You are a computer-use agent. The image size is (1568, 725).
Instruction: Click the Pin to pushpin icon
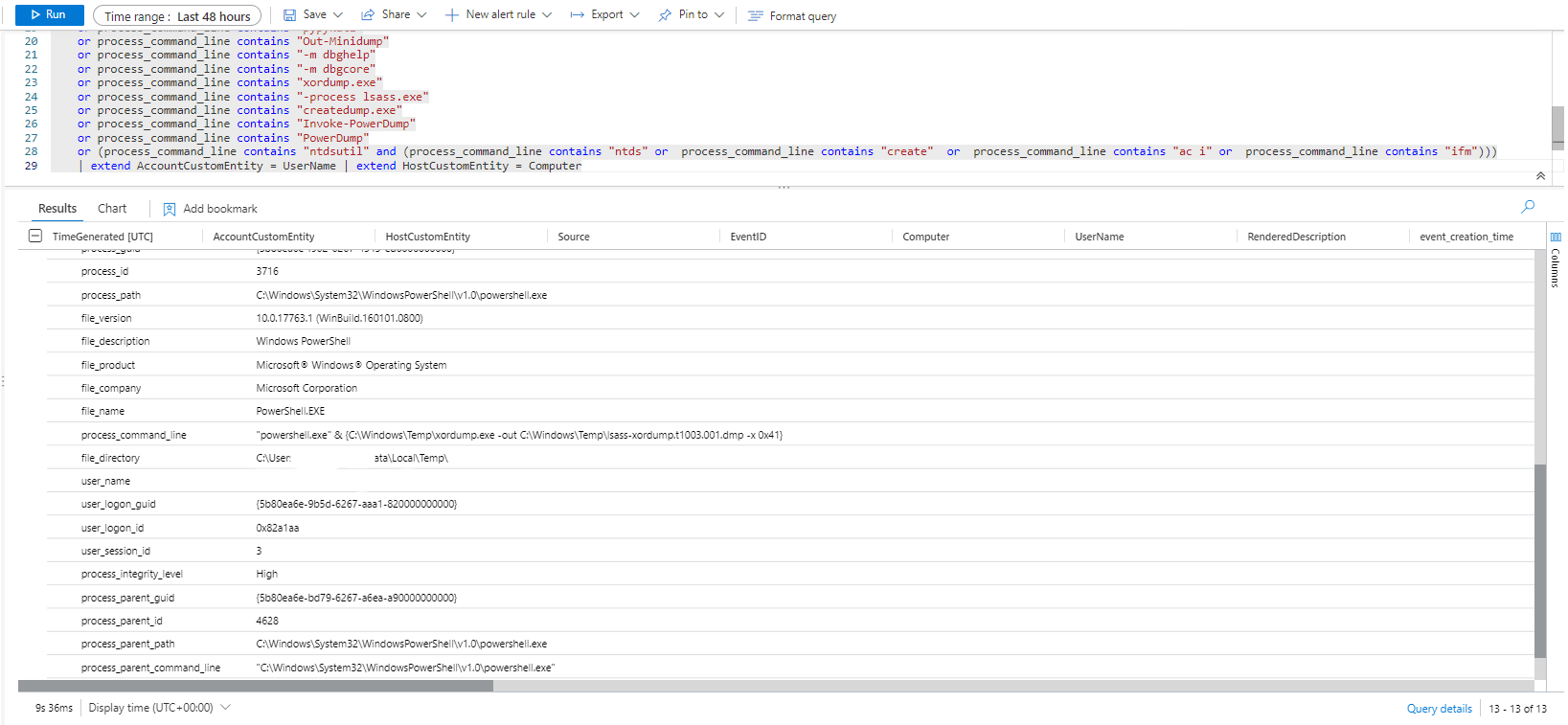[x=665, y=15]
